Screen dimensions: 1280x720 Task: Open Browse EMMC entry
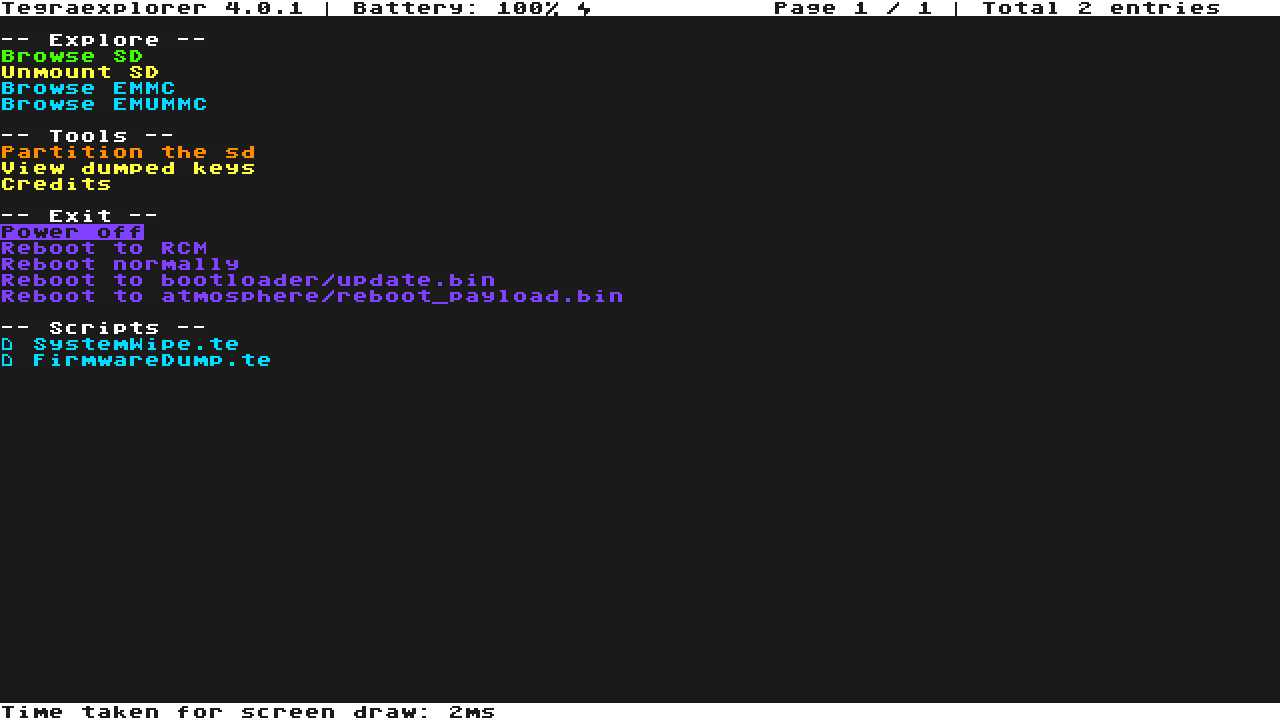coord(88,88)
